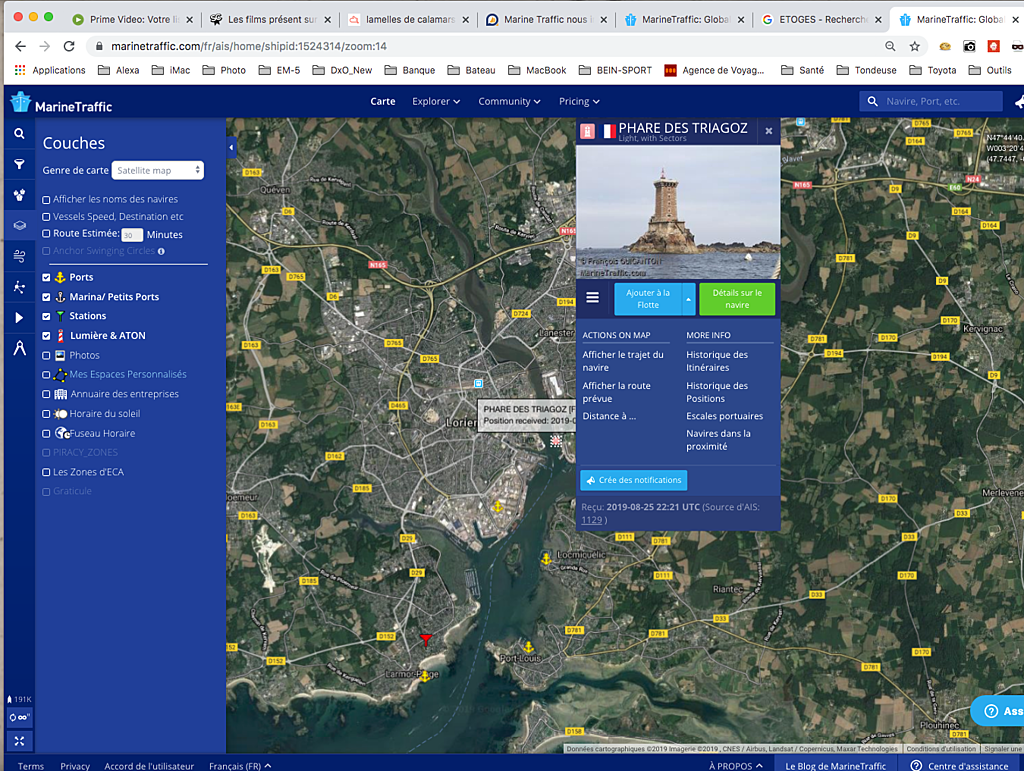Open the Genre de carte map type dropdown

coord(158,170)
